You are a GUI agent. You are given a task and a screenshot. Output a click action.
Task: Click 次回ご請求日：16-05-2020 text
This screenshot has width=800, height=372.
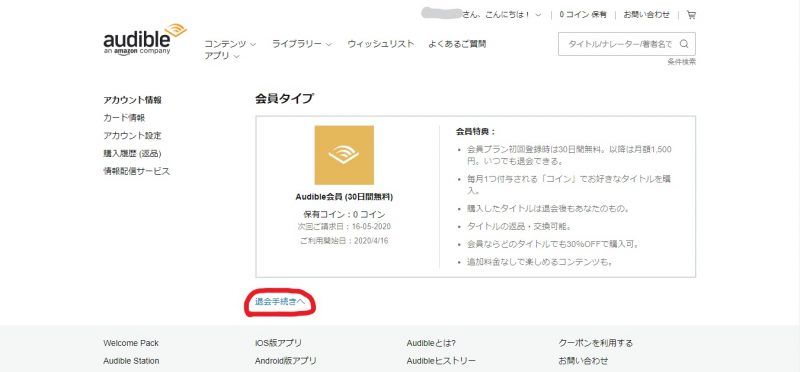tap(344, 227)
